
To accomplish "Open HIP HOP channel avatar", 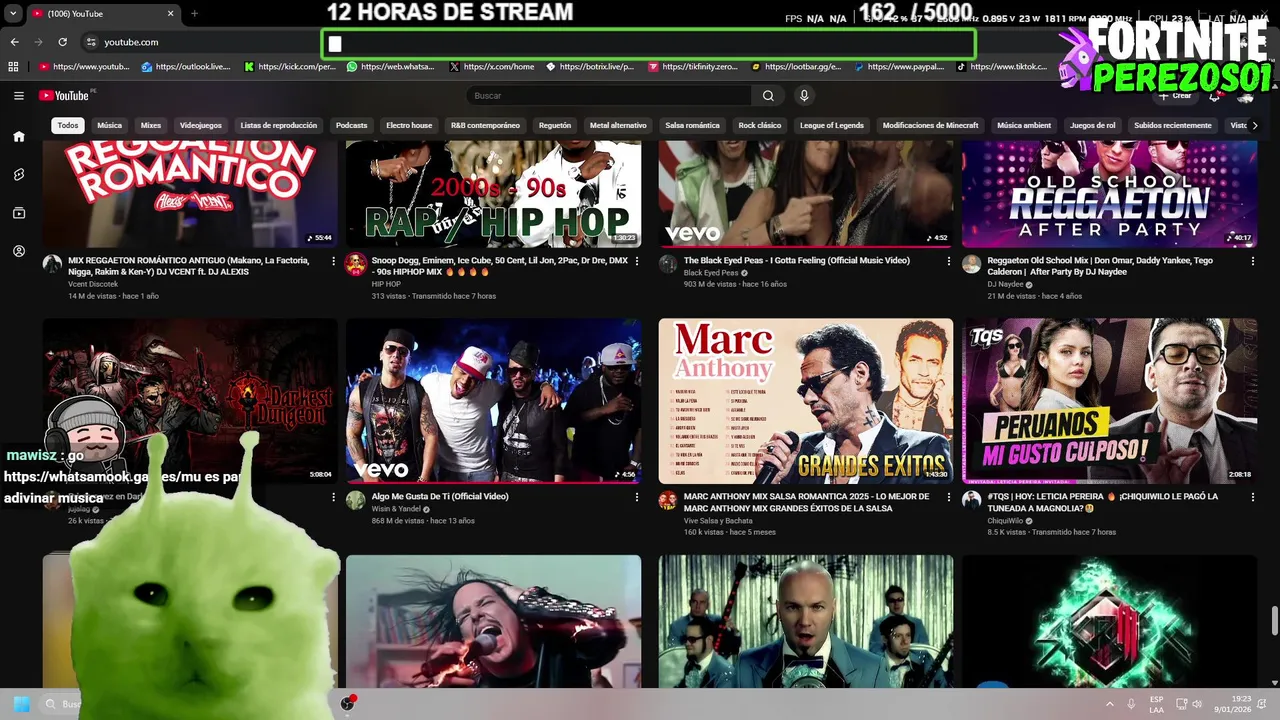I will [x=355, y=264].
